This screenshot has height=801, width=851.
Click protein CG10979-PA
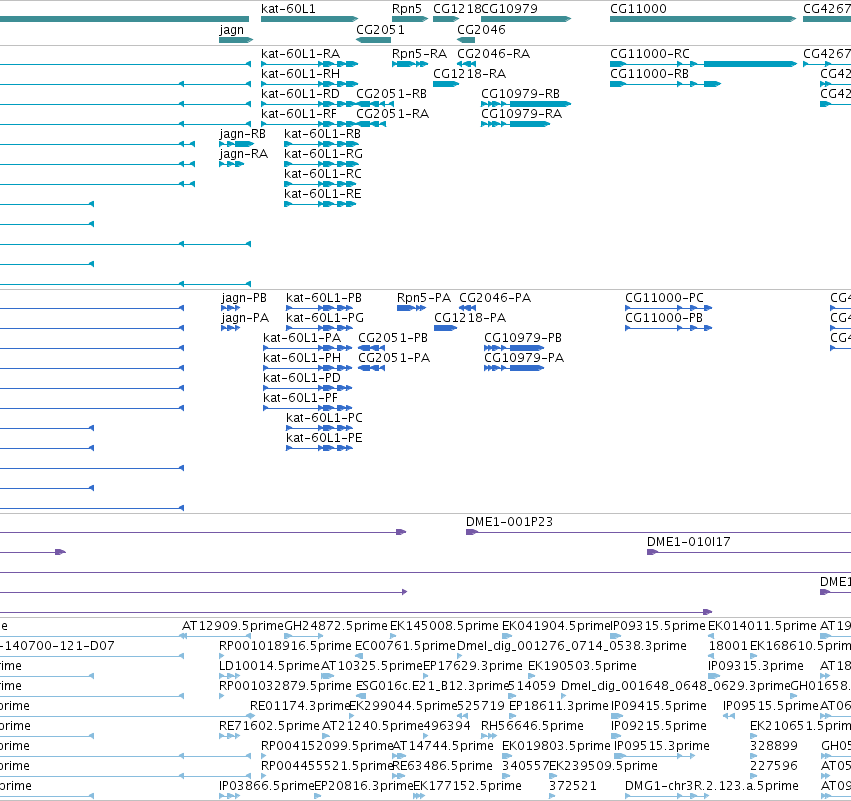click(x=524, y=358)
